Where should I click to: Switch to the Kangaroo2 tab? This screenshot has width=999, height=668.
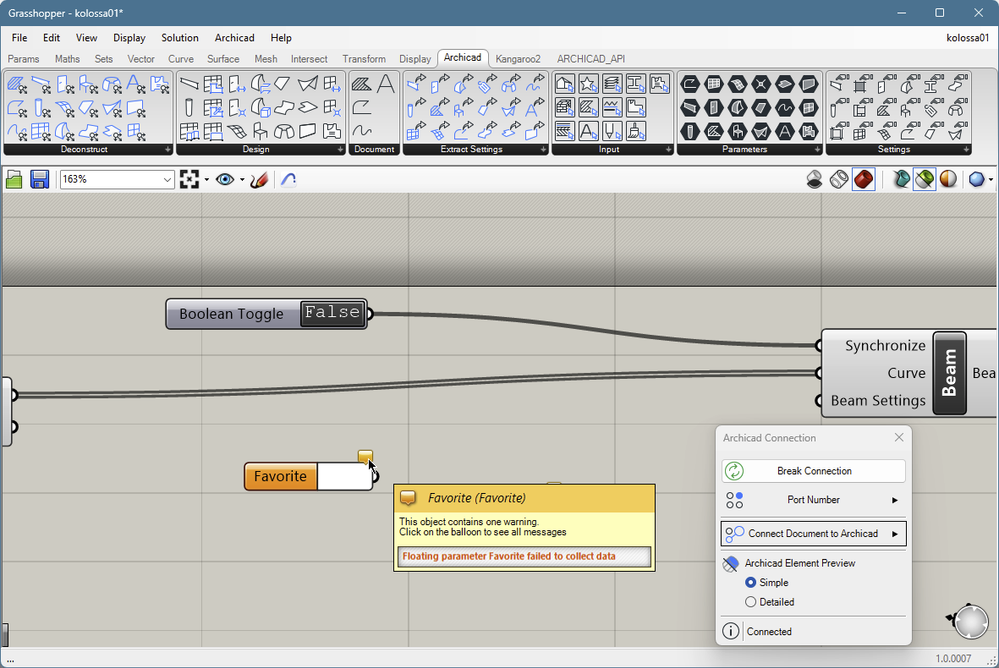(517, 58)
